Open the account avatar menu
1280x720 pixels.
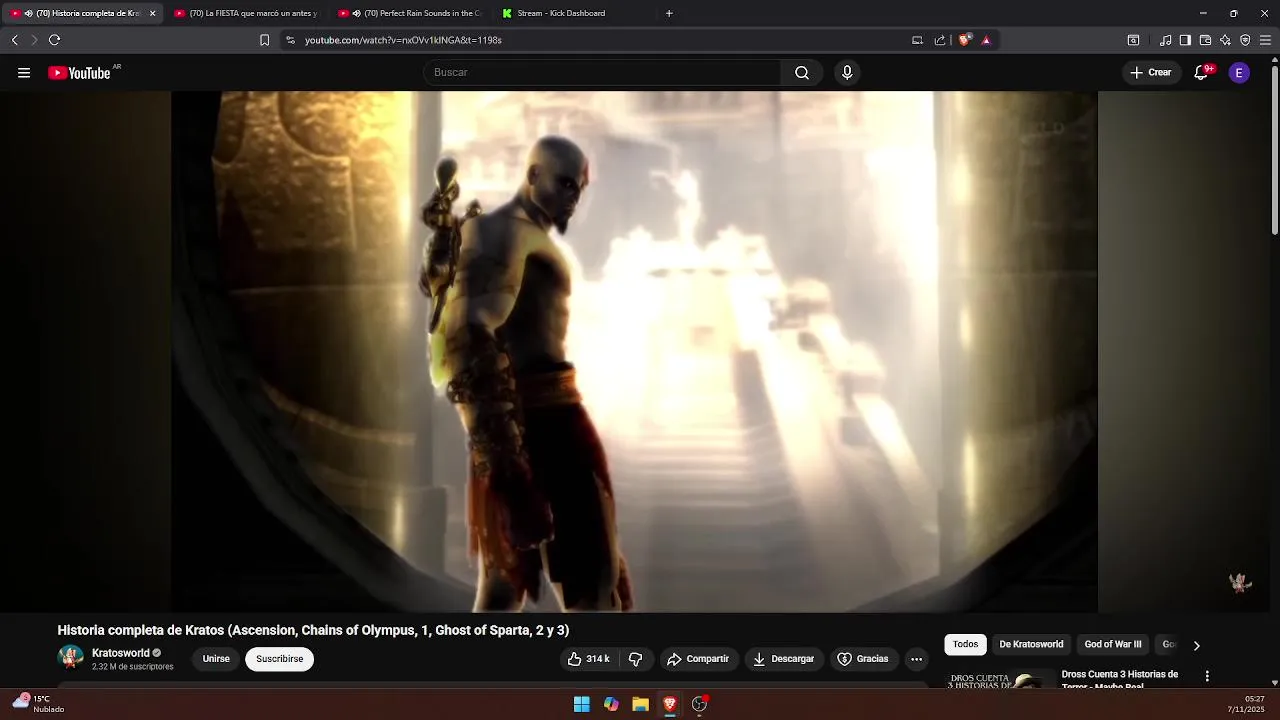pyautogui.click(x=1239, y=72)
